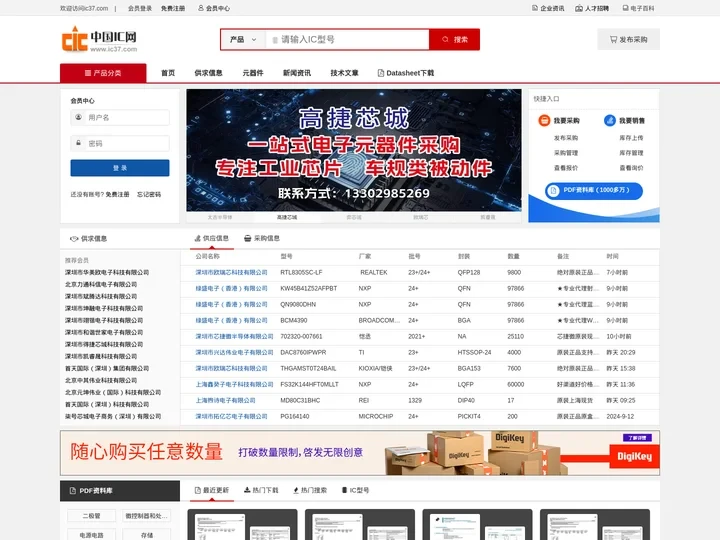
Task: Click the 免费注册 link in top bar
Action: (173, 8)
